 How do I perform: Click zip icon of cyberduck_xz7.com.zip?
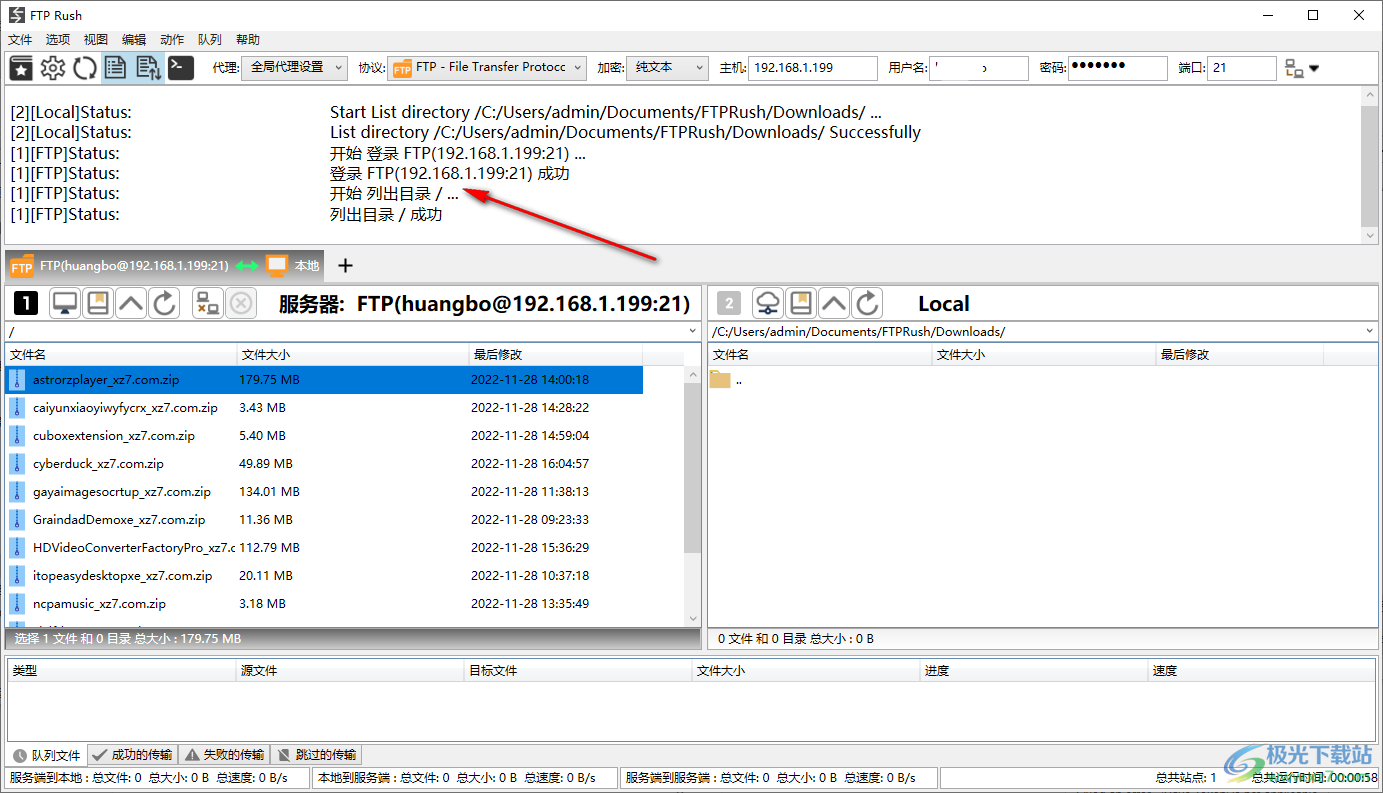[x=18, y=464]
